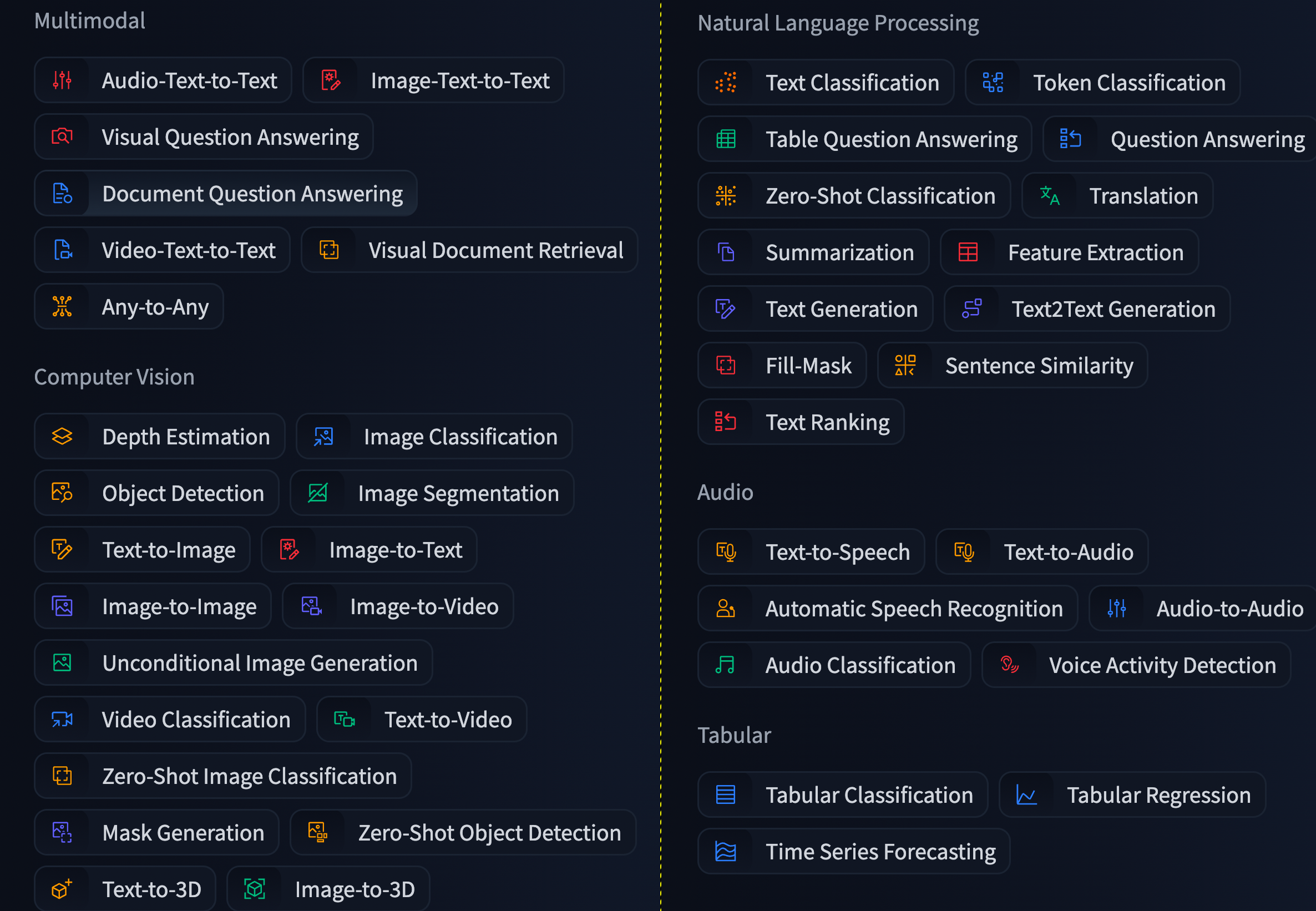Select the Video Classification task
This screenshot has width=1316, height=911.
169,719
